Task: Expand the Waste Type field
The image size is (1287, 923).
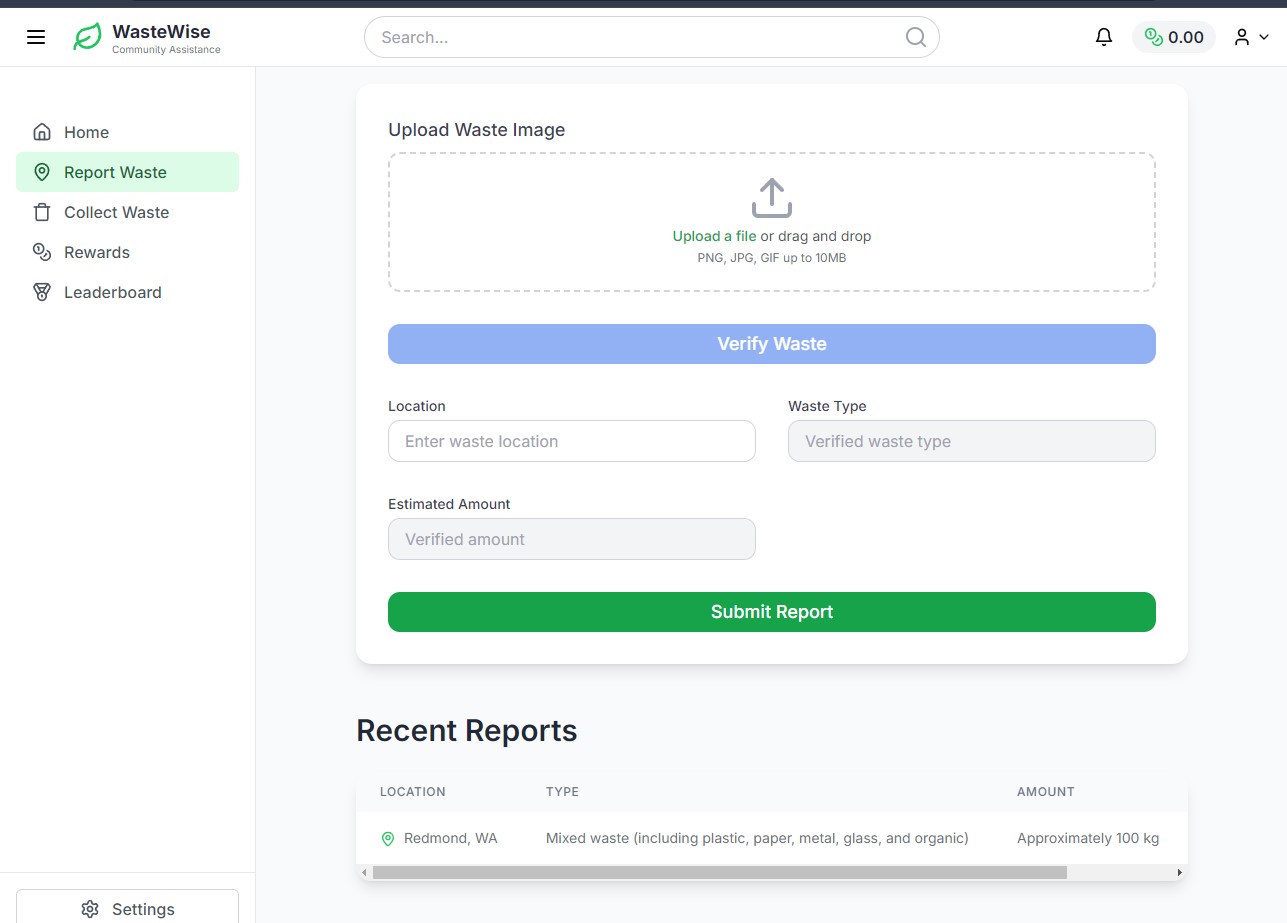Action: [971, 441]
